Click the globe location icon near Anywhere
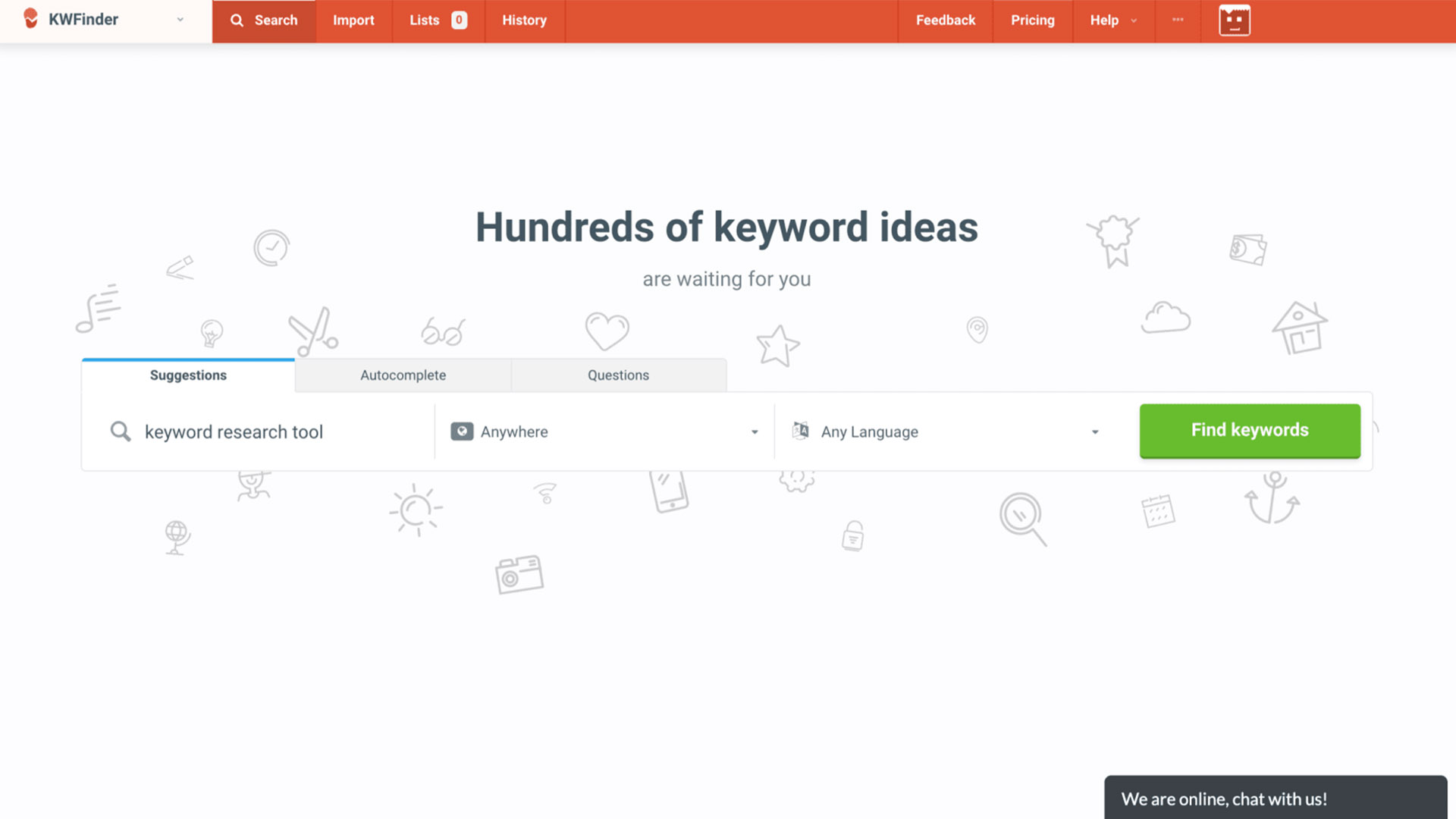 pos(462,431)
